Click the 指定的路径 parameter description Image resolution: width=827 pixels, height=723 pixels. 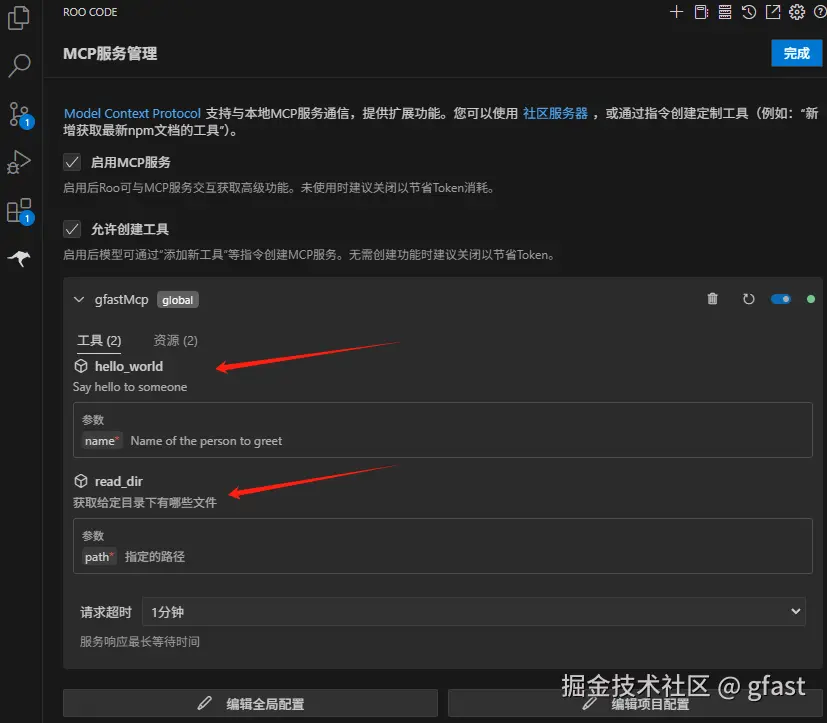click(x=155, y=557)
